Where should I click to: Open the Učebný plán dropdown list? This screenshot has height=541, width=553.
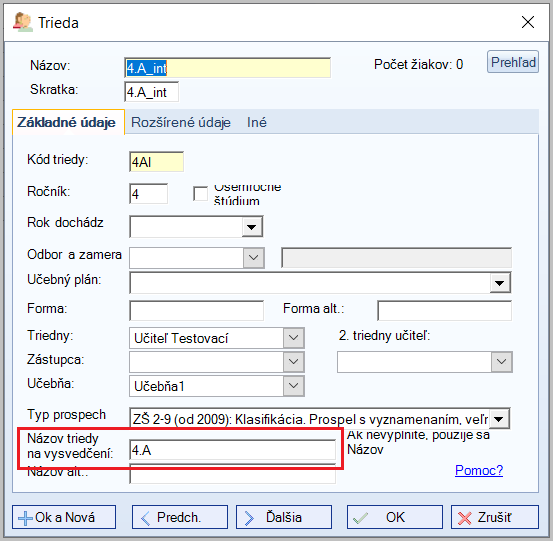pos(499,283)
